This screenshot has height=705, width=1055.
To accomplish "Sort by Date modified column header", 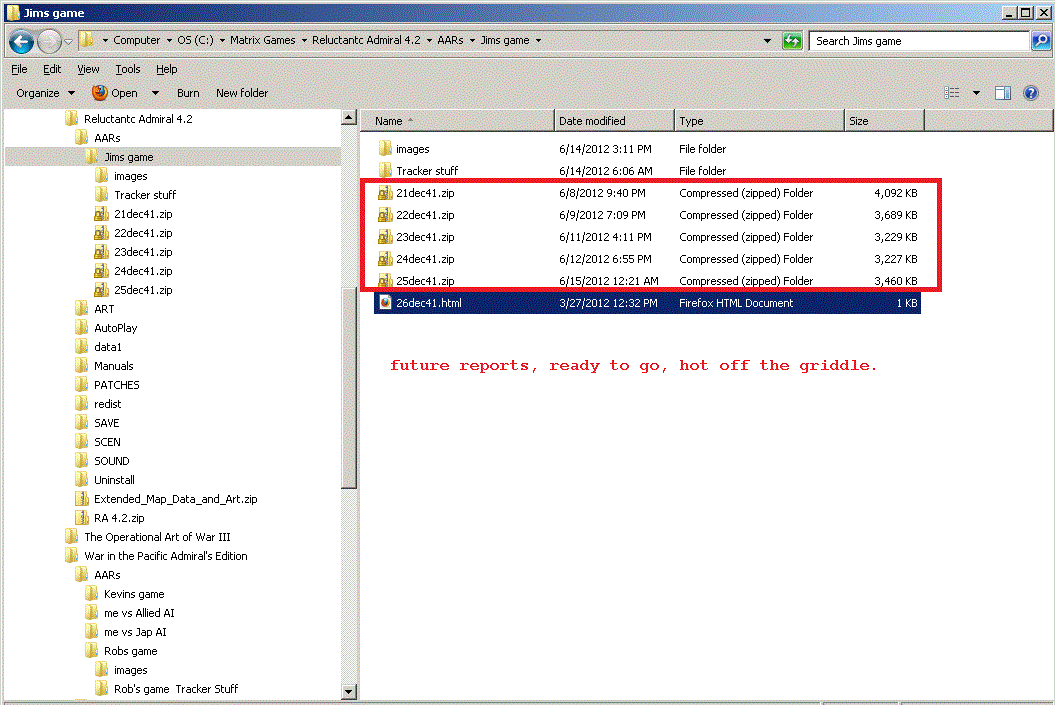I will pyautogui.click(x=614, y=121).
